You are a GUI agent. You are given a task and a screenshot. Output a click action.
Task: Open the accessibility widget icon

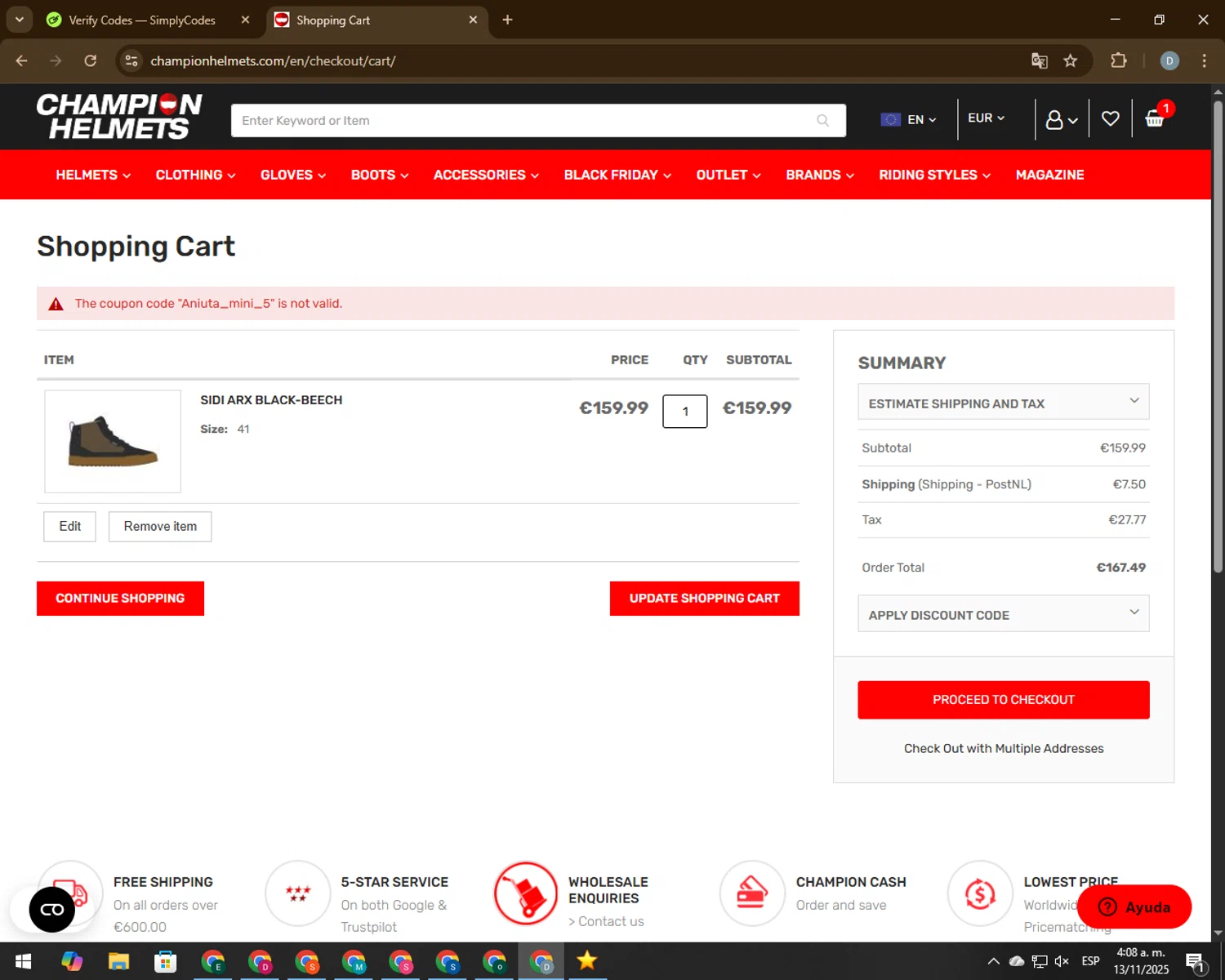coord(52,909)
